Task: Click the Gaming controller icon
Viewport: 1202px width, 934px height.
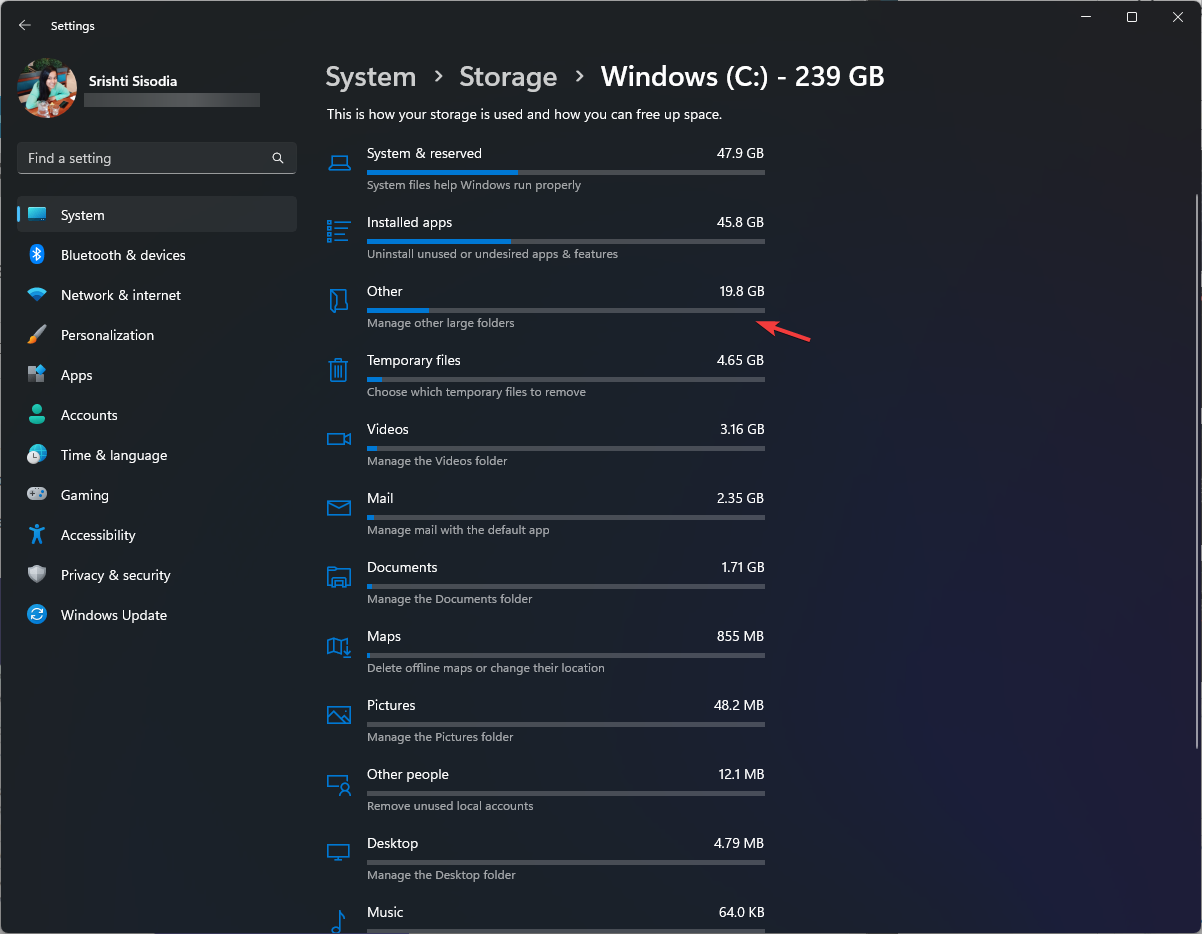Action: click(x=37, y=495)
